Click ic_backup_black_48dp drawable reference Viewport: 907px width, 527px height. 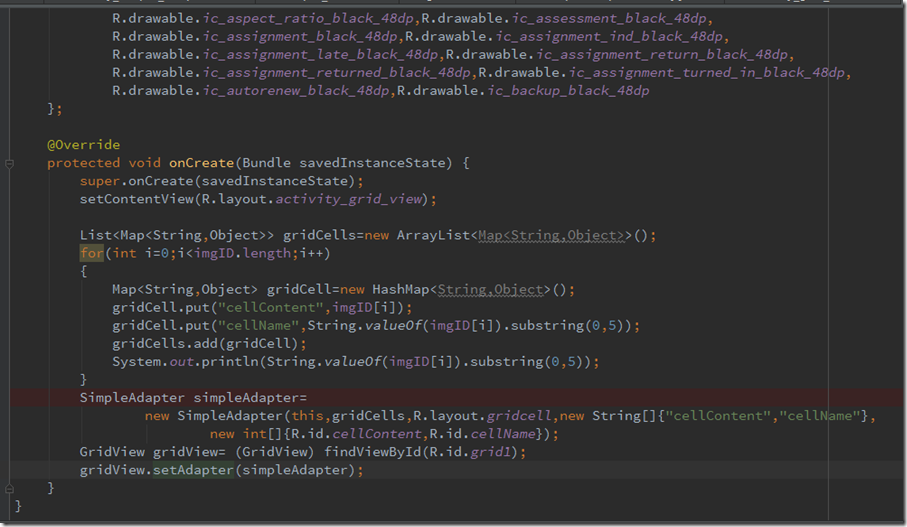[568, 91]
